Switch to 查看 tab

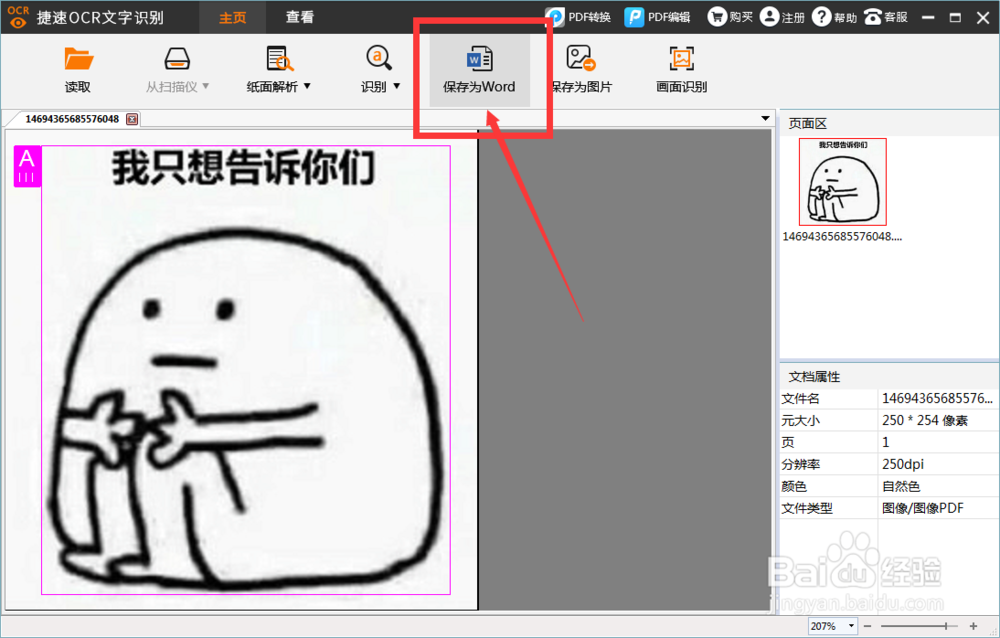pos(299,17)
